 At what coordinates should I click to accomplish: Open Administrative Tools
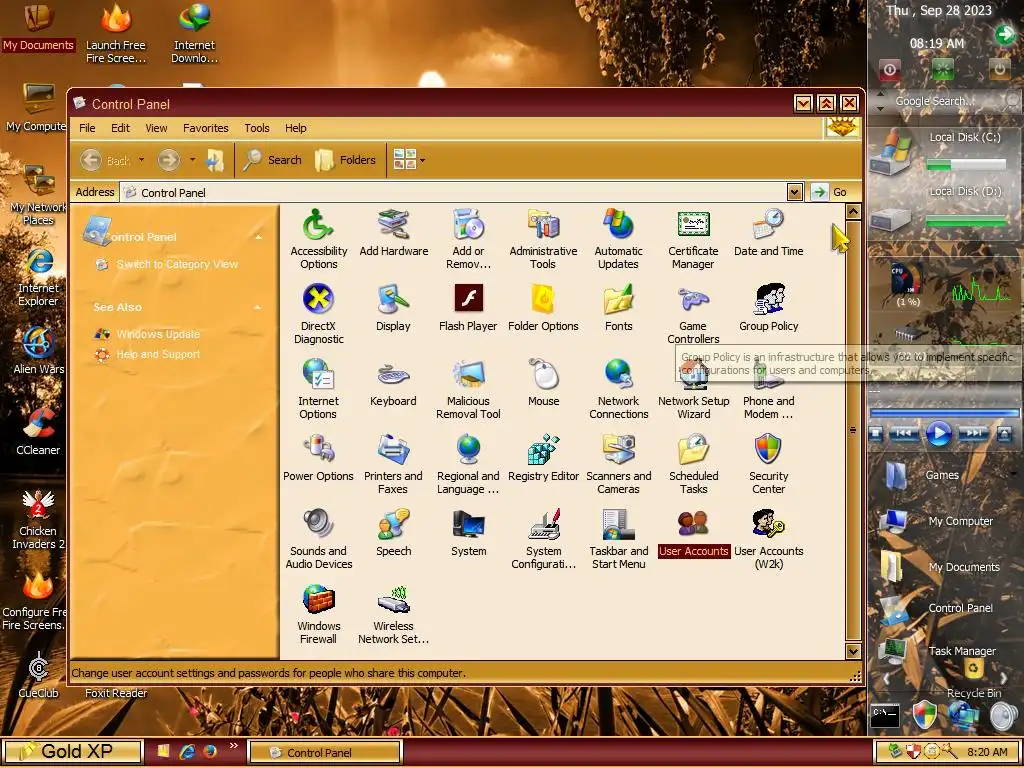click(543, 239)
